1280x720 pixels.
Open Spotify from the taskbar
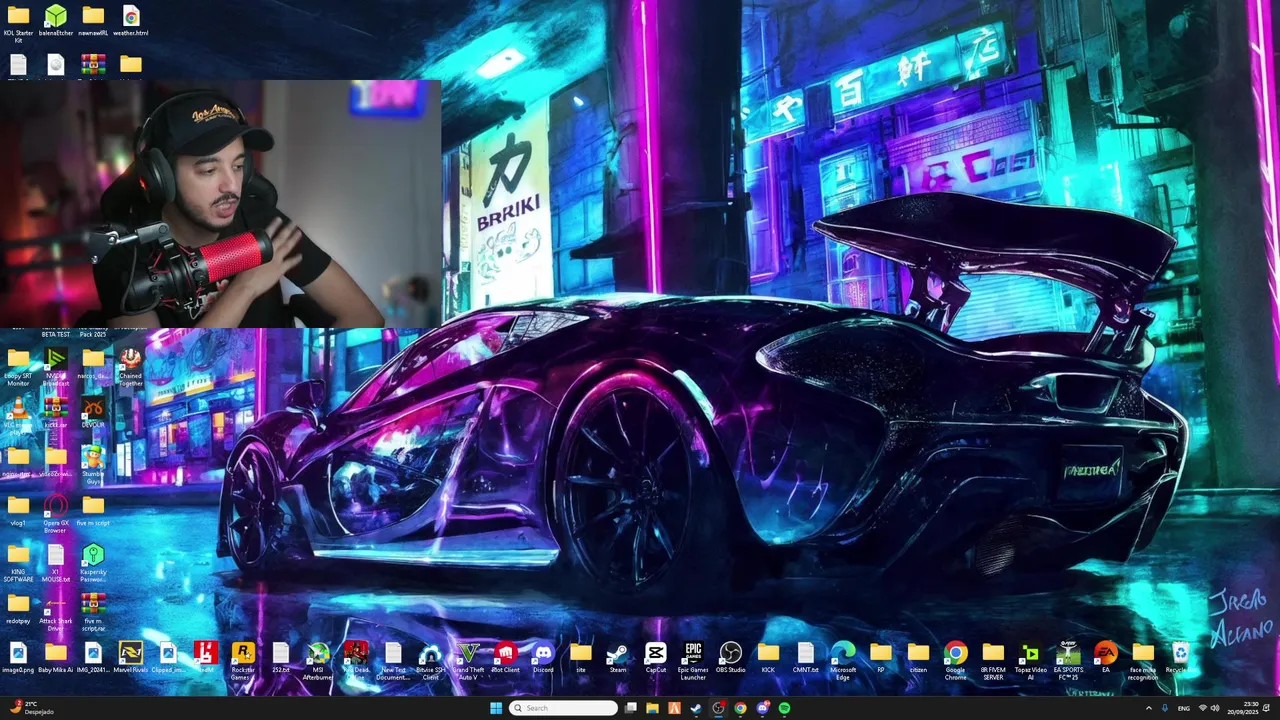pos(784,708)
